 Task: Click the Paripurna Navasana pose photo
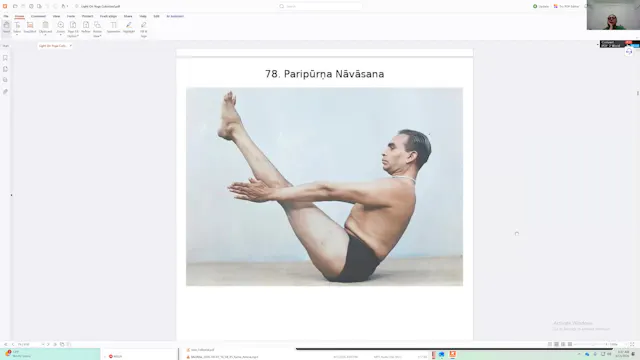pyautogui.click(x=324, y=187)
